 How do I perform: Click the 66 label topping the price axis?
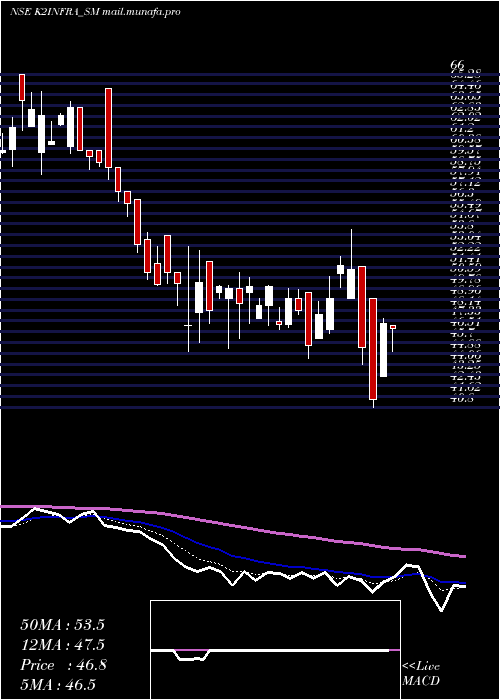[458, 66]
